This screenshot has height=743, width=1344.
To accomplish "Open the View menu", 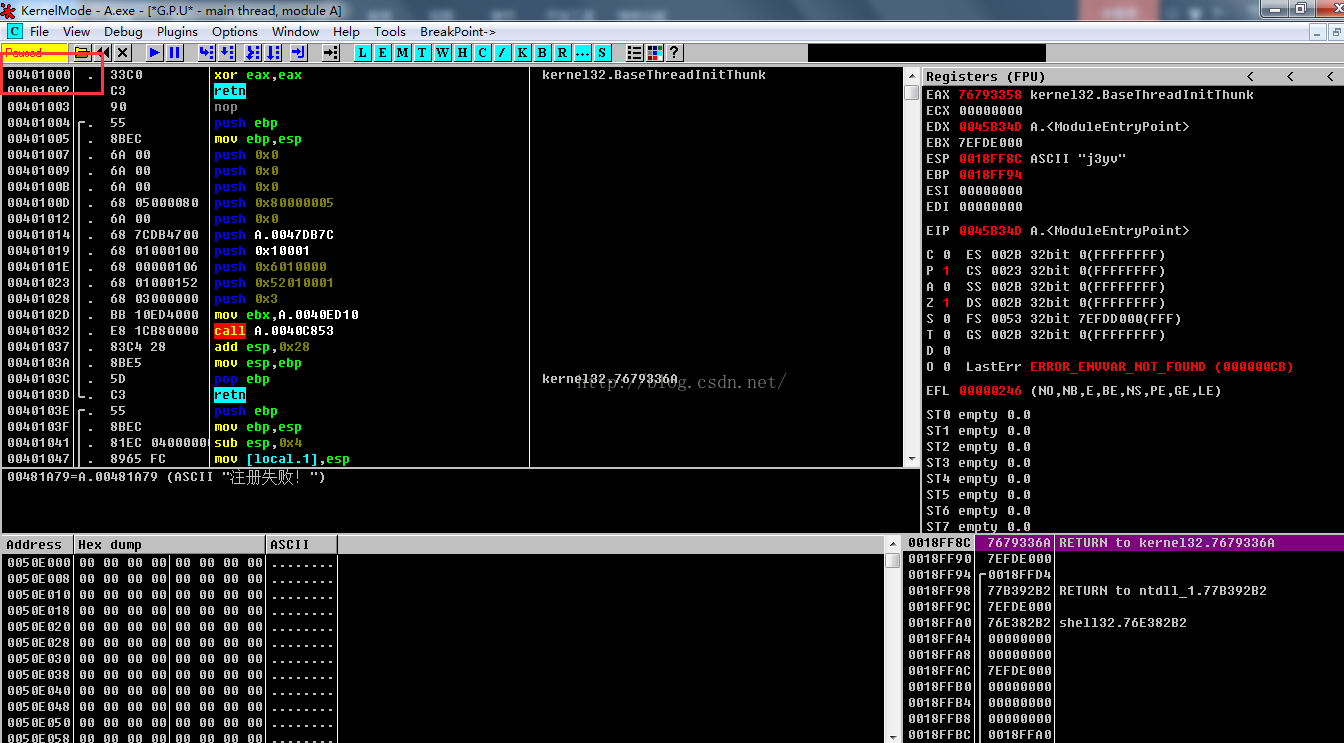I will [x=76, y=32].
